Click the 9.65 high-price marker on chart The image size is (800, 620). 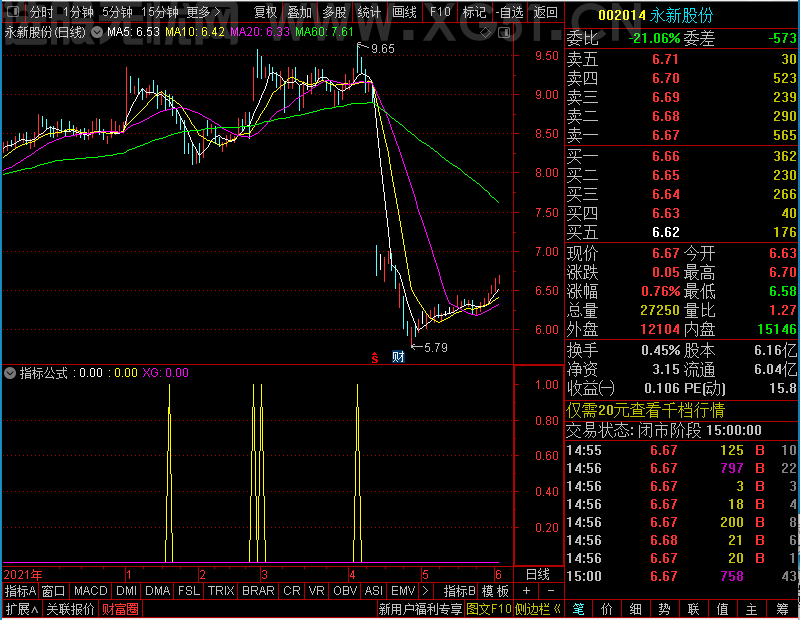(382, 49)
